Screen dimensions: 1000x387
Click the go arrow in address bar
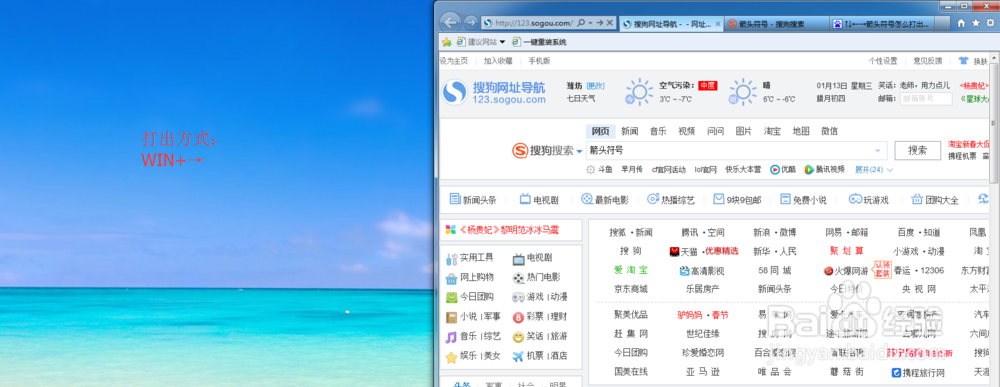pos(600,23)
